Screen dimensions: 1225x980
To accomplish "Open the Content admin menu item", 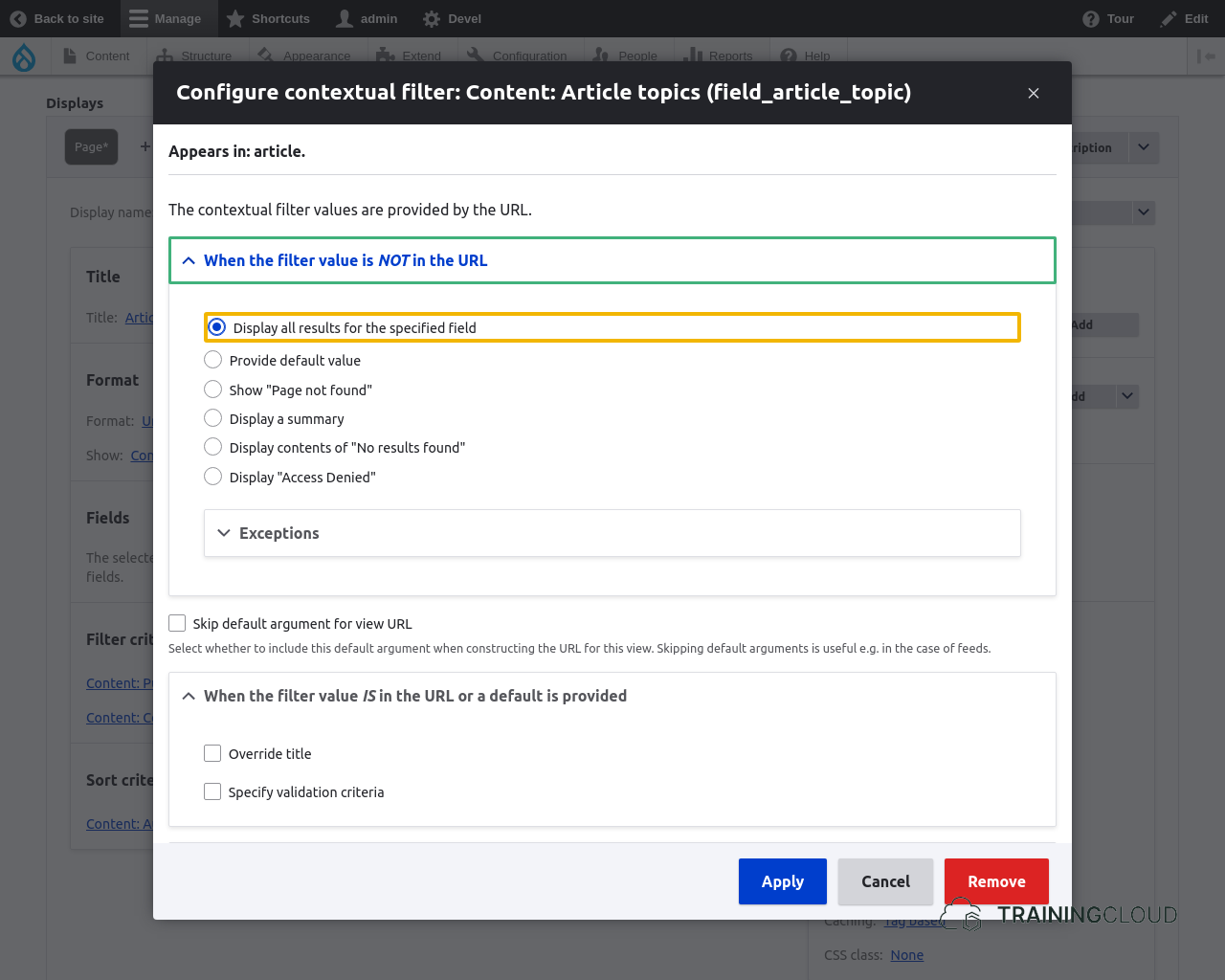I will (97, 56).
